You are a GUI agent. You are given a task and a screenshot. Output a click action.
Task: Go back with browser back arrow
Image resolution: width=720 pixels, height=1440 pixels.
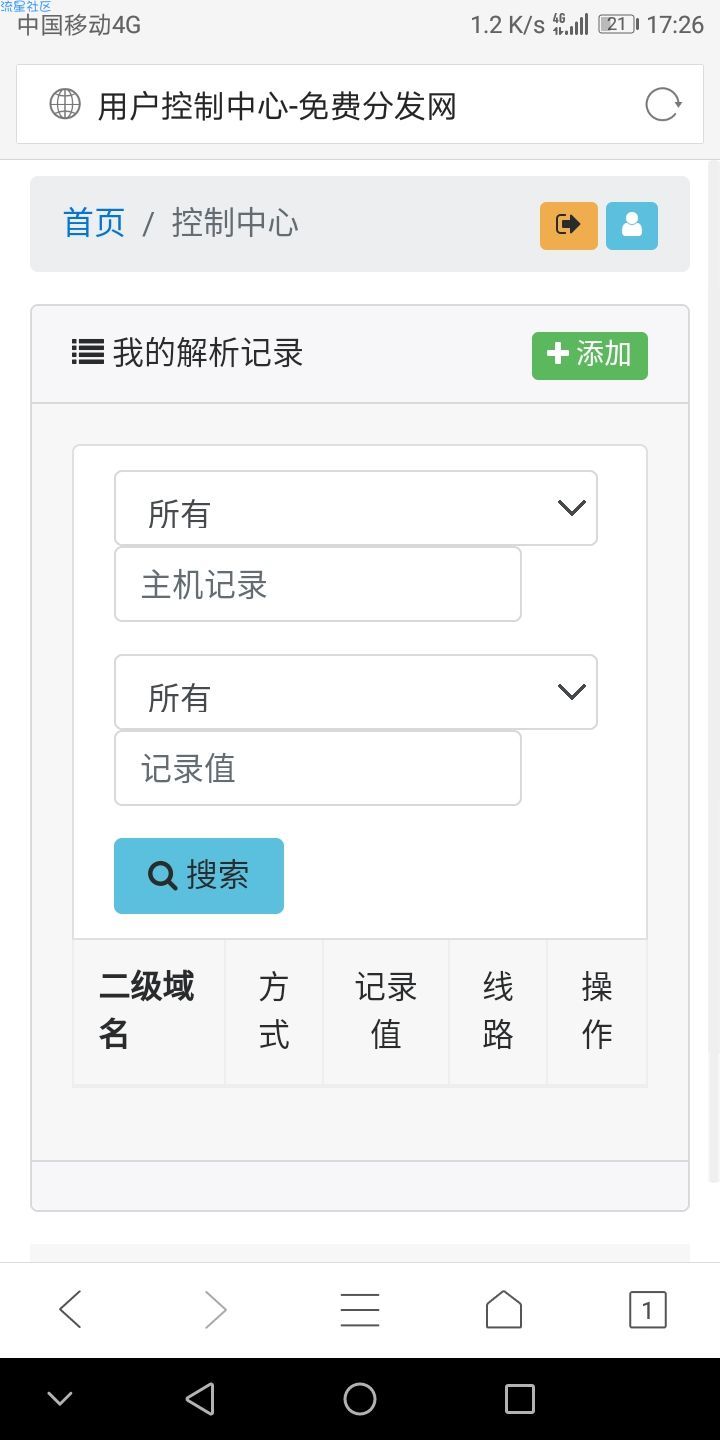click(70, 1310)
